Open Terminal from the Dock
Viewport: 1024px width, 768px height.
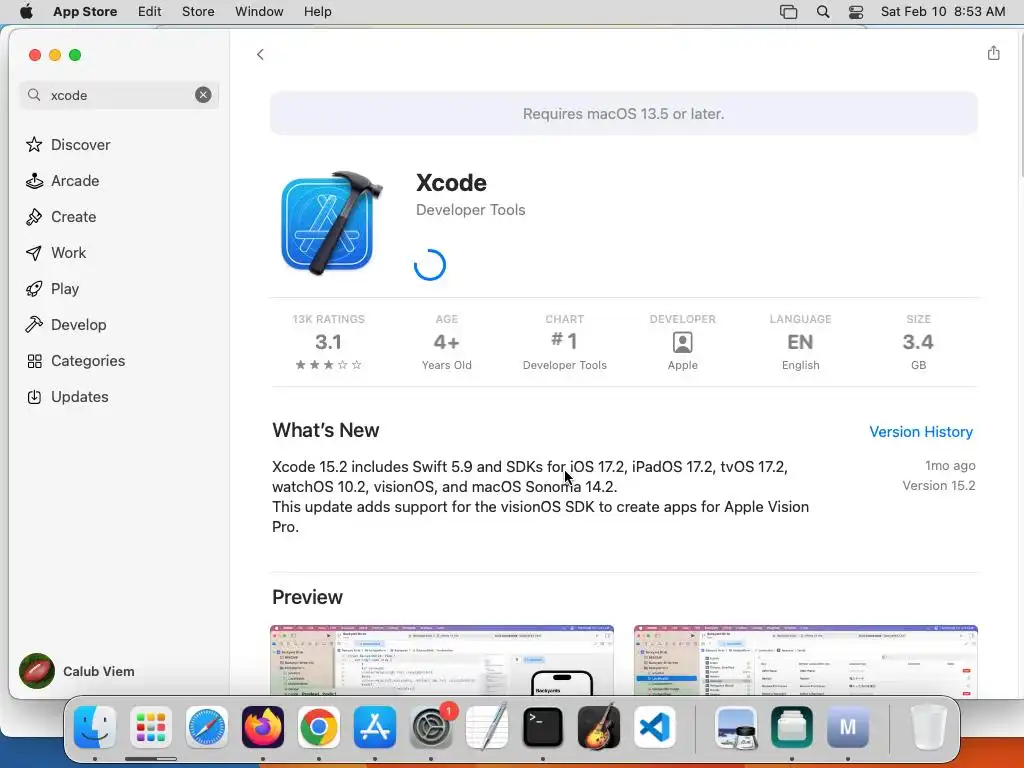tap(543, 727)
